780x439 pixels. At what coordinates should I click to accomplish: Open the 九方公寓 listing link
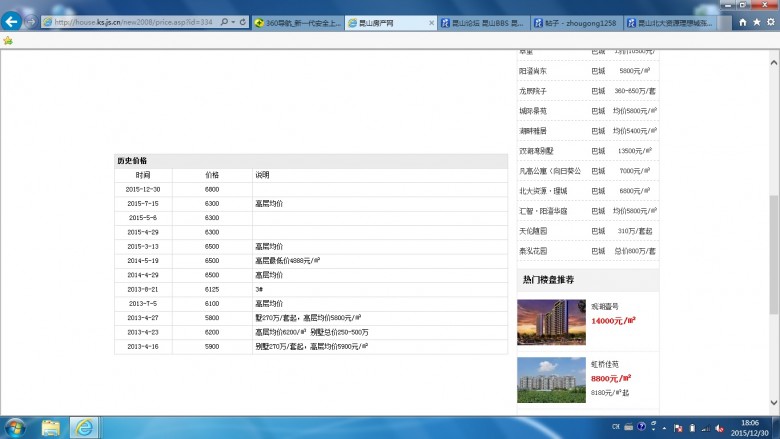(549, 170)
